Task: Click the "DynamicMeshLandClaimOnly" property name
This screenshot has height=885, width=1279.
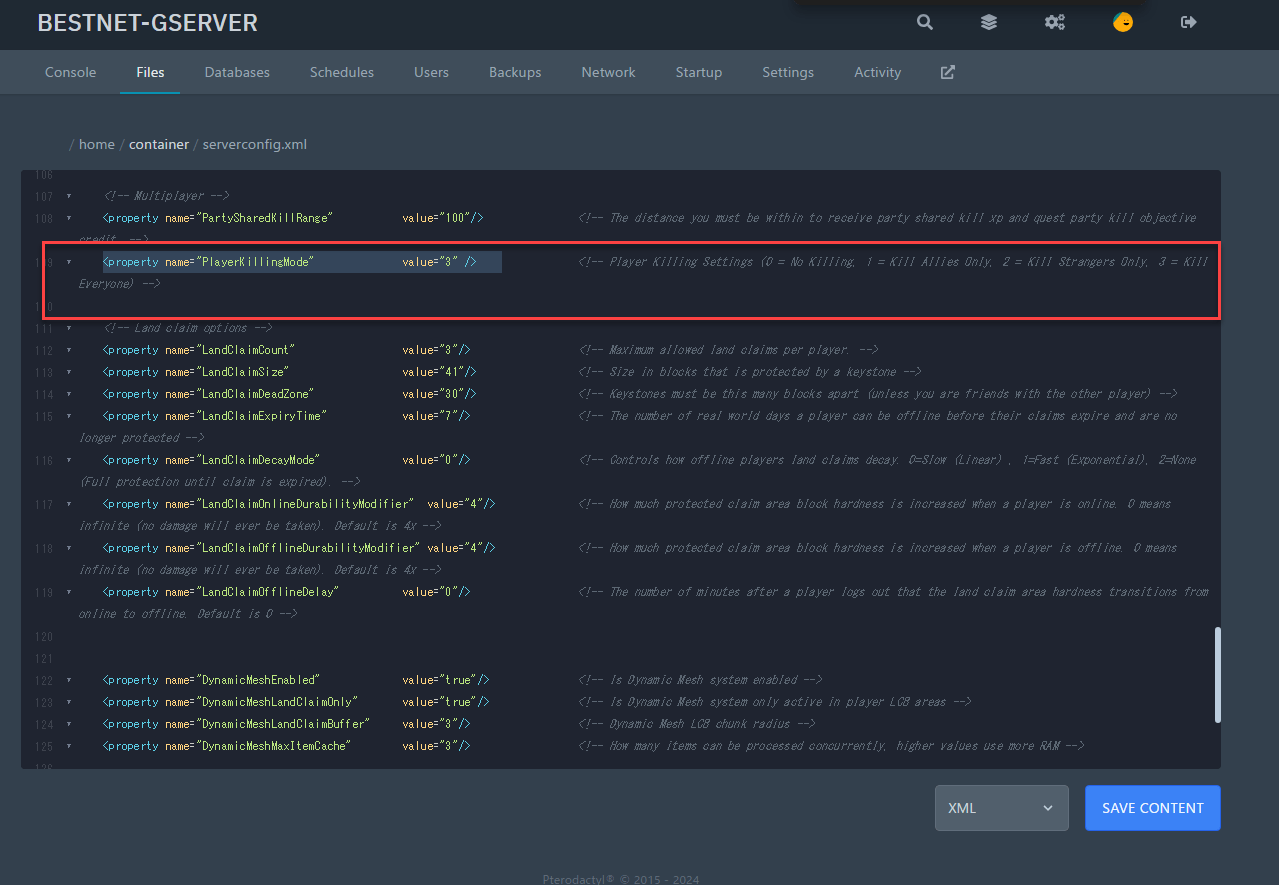Action: (277, 702)
